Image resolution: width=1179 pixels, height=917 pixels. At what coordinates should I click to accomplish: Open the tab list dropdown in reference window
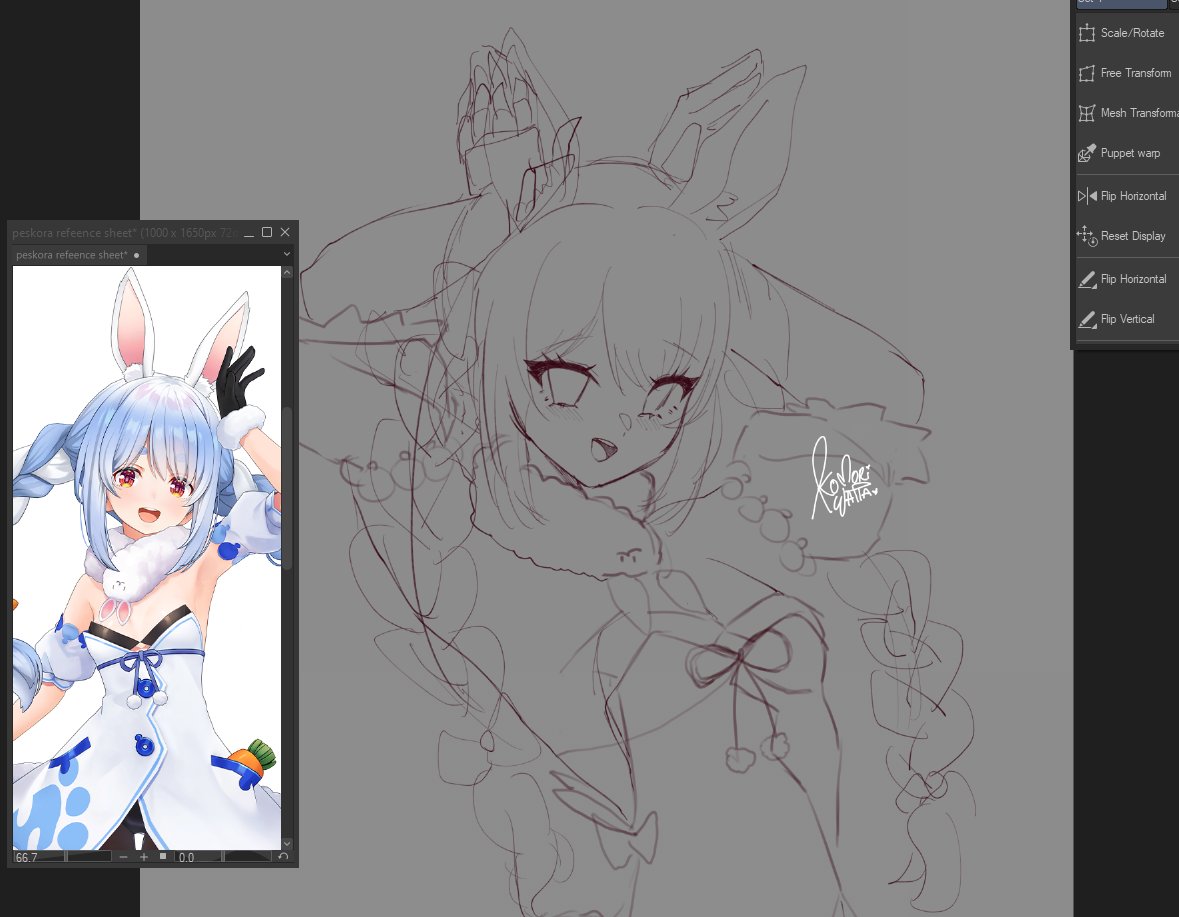pyautogui.click(x=286, y=254)
